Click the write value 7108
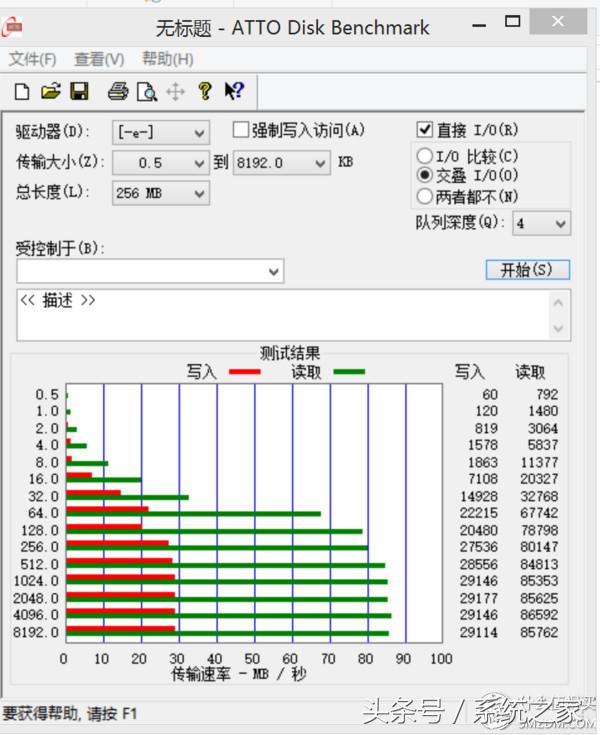This screenshot has width=600, height=735. (483, 479)
